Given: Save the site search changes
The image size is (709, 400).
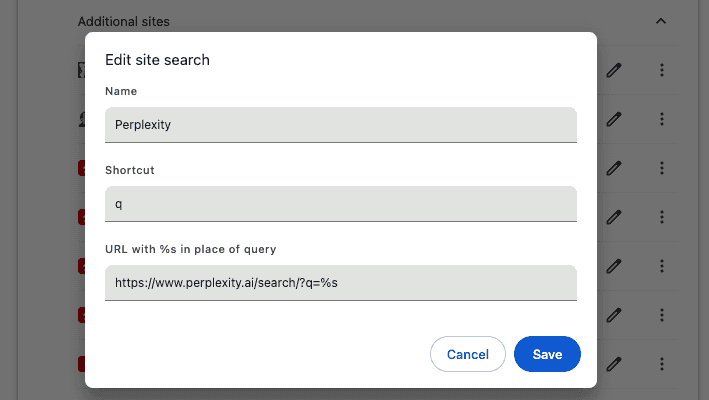Looking at the screenshot, I should tap(547, 354).
